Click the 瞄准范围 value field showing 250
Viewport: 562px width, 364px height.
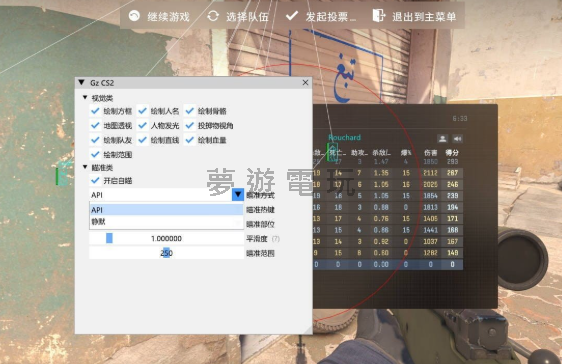click(166, 253)
